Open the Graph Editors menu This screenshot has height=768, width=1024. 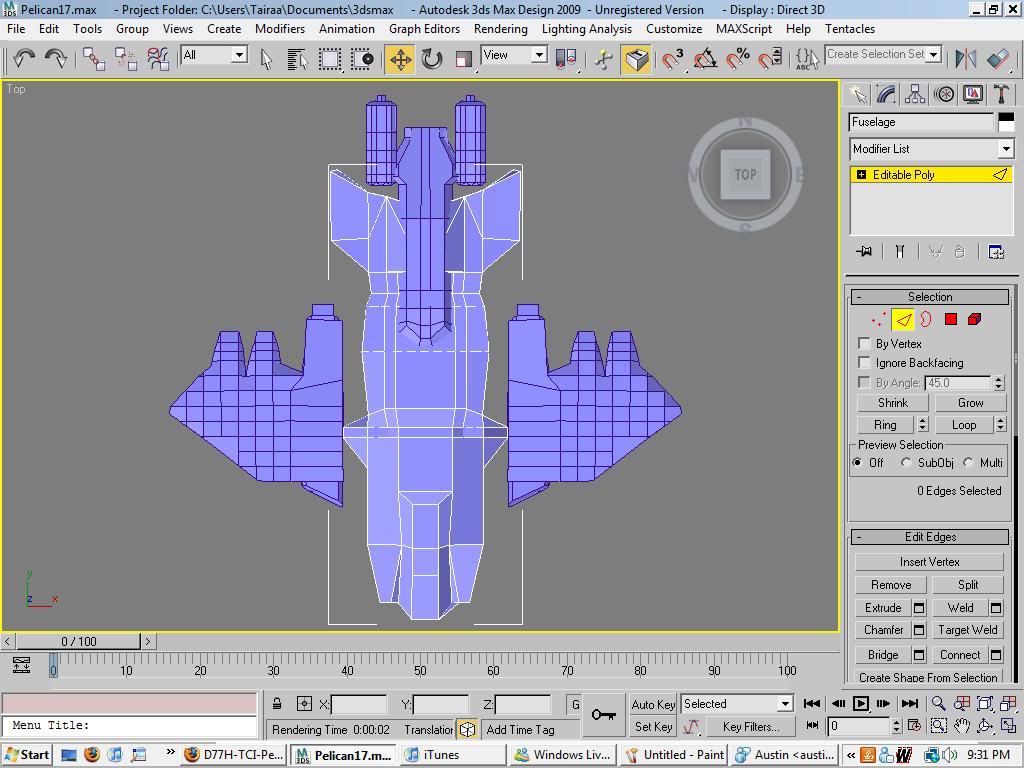tap(424, 29)
